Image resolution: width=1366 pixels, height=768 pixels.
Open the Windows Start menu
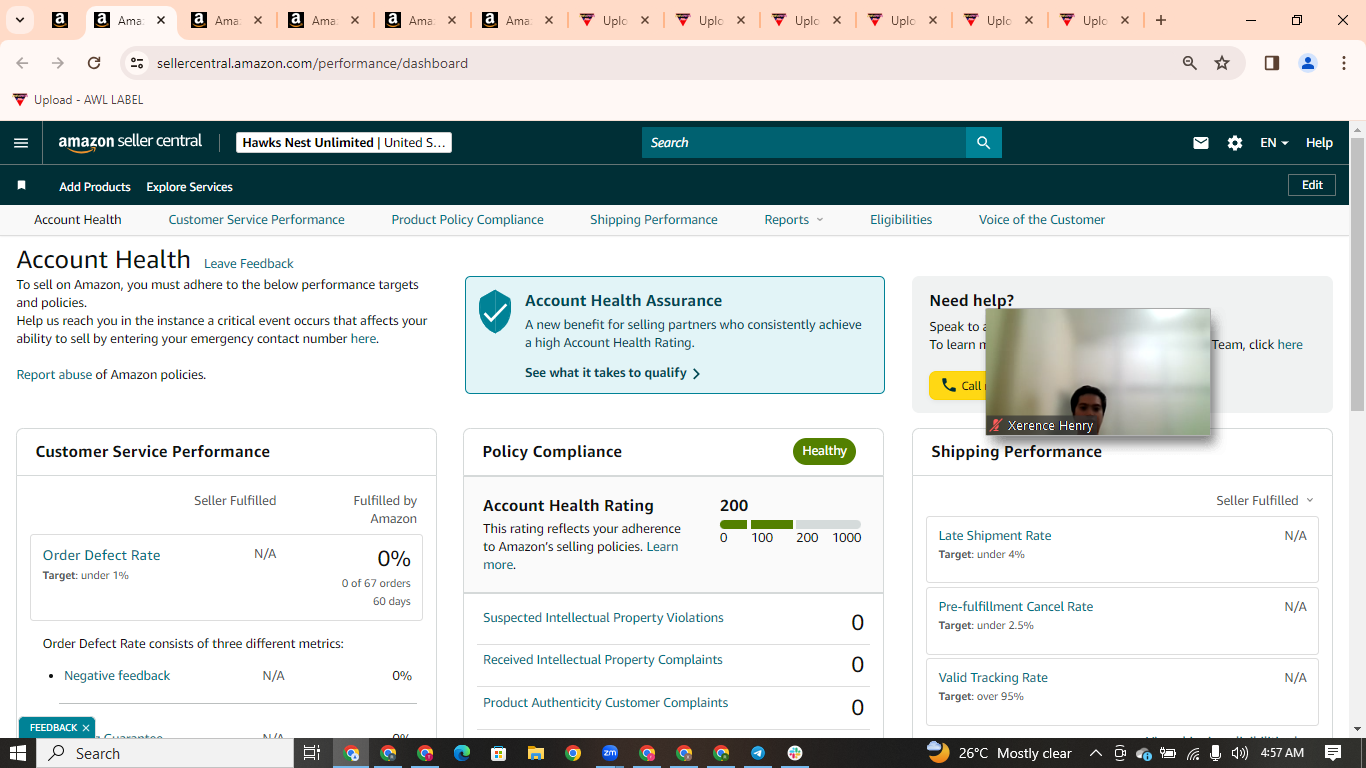click(18, 753)
